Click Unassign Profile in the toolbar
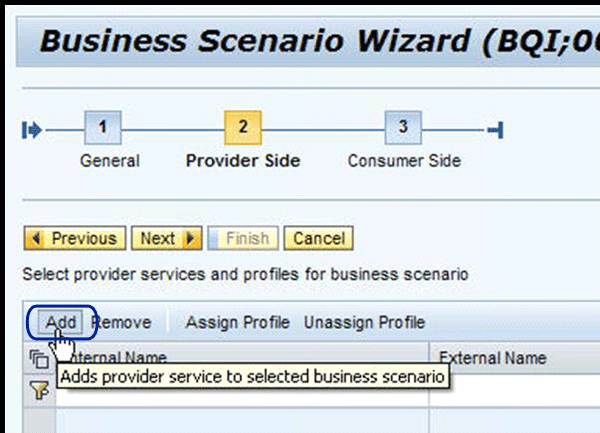 point(364,322)
